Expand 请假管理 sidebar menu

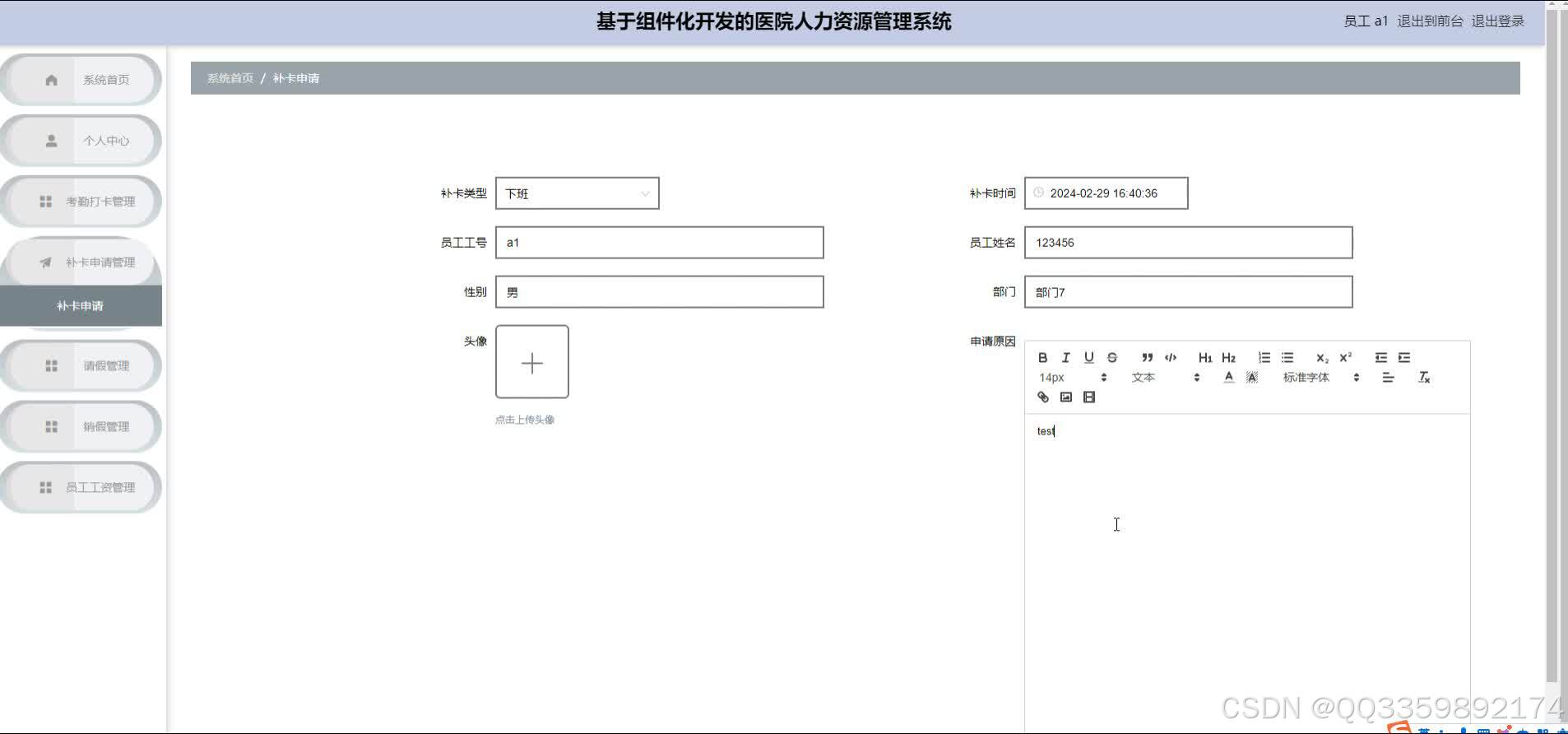pos(81,366)
